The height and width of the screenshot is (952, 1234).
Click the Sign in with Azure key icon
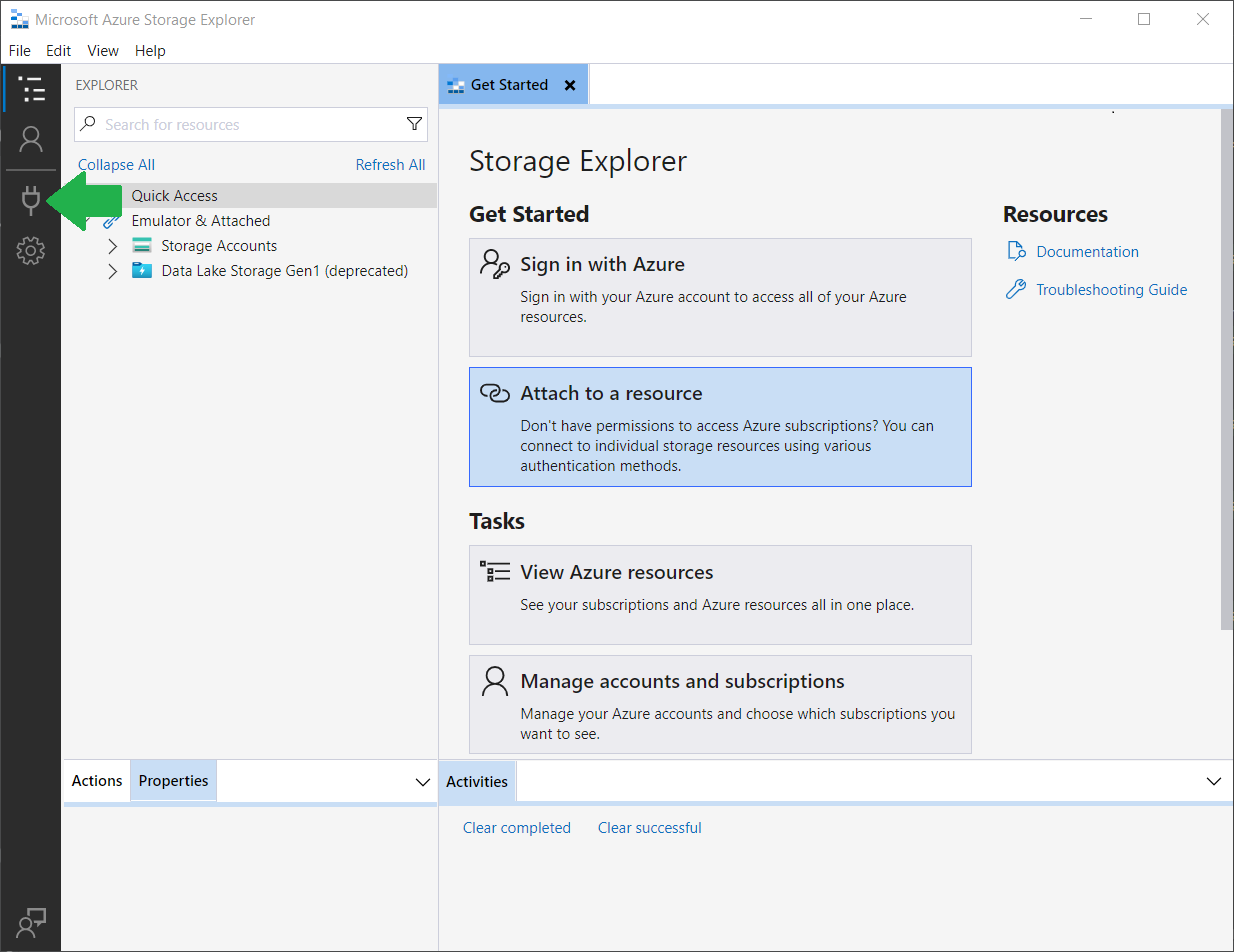pyautogui.click(x=495, y=264)
